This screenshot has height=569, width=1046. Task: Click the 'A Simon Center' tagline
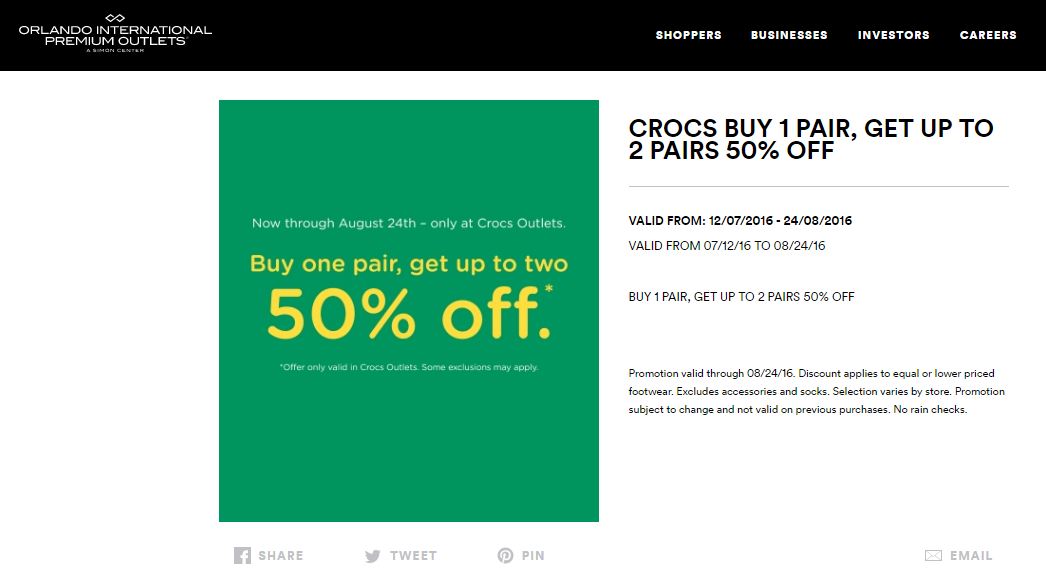click(x=115, y=50)
